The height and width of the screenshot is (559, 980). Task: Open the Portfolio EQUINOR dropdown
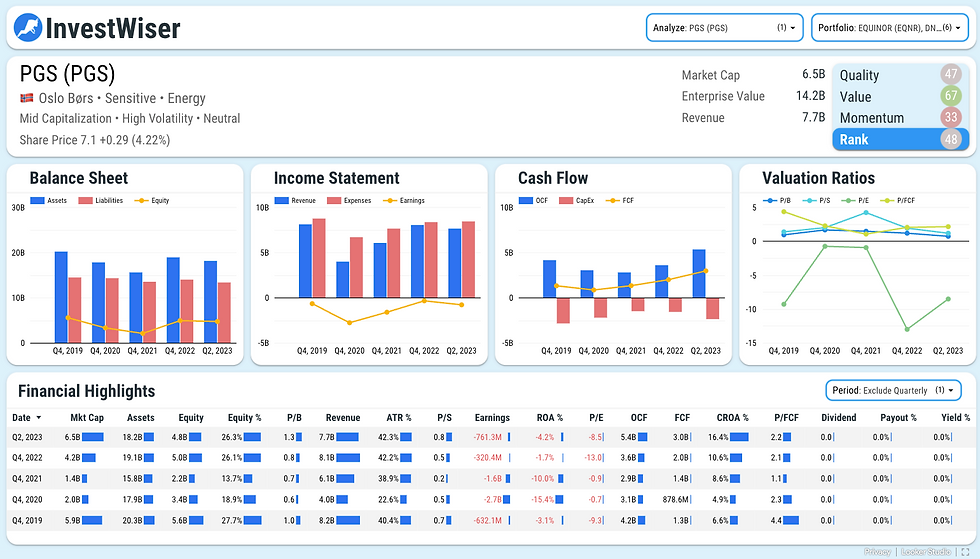pyautogui.click(x=890, y=28)
